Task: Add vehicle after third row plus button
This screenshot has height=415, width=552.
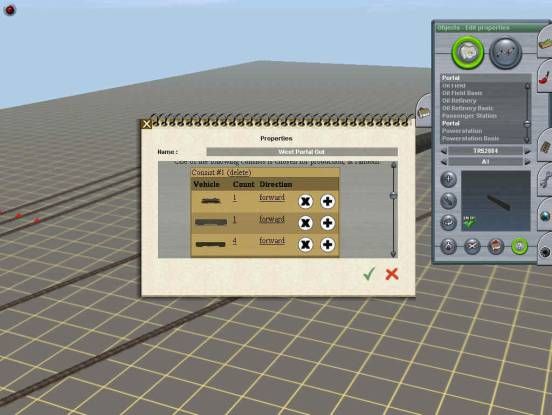Action: pyautogui.click(x=327, y=245)
